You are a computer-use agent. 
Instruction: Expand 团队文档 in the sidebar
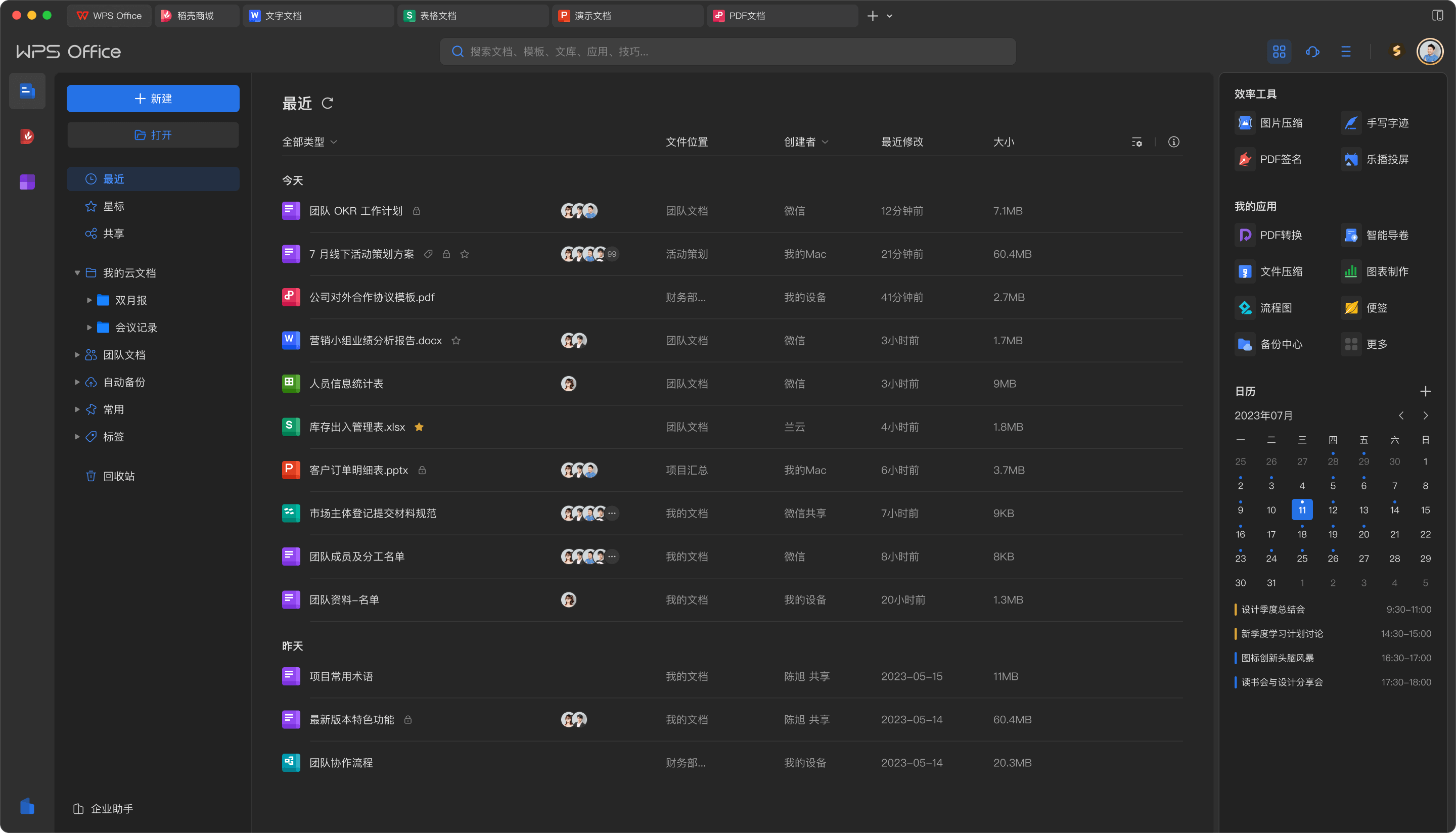tap(78, 355)
